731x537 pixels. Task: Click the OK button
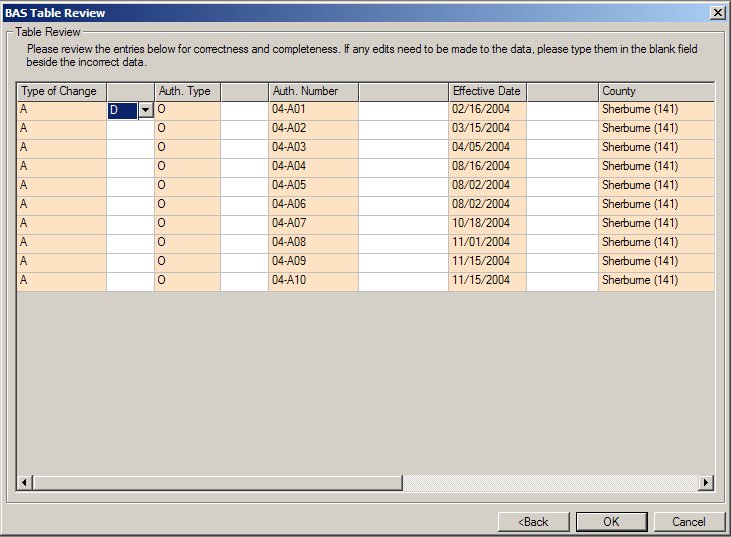click(x=611, y=521)
